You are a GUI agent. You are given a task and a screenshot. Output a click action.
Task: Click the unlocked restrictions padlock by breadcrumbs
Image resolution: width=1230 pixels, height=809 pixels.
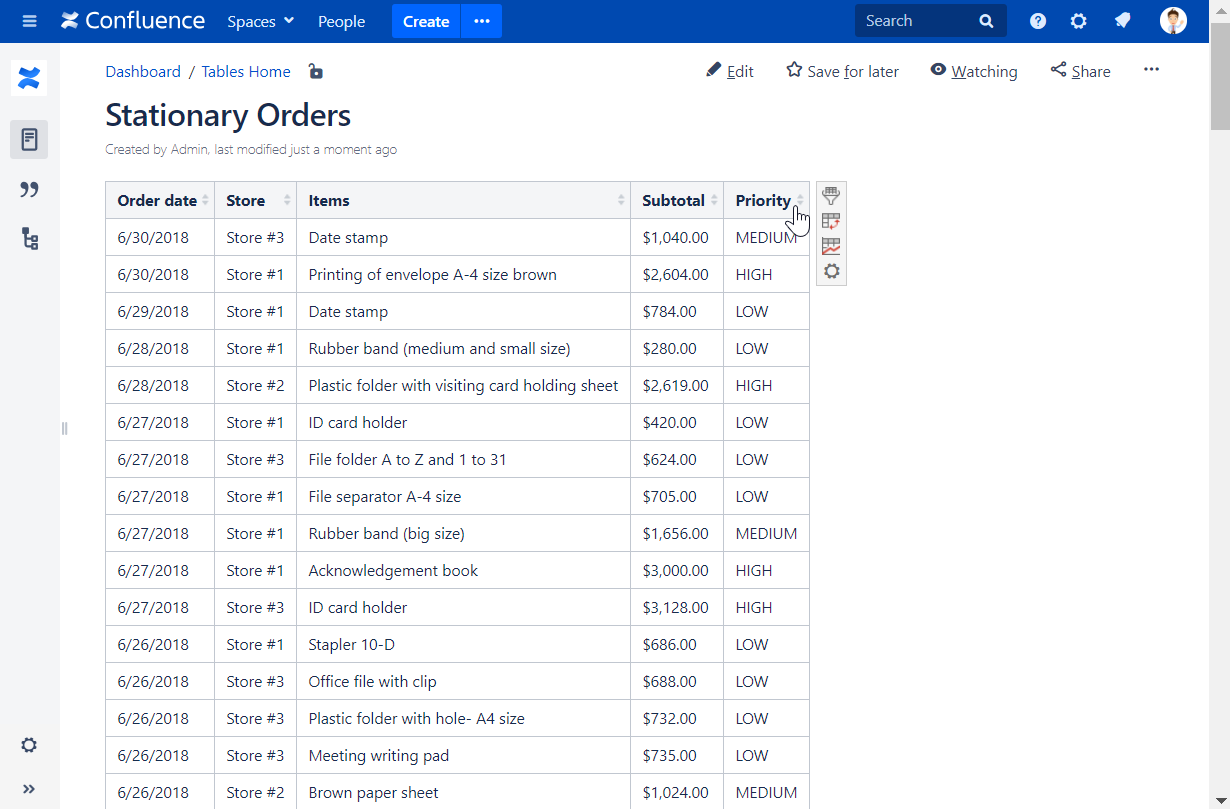(x=316, y=71)
